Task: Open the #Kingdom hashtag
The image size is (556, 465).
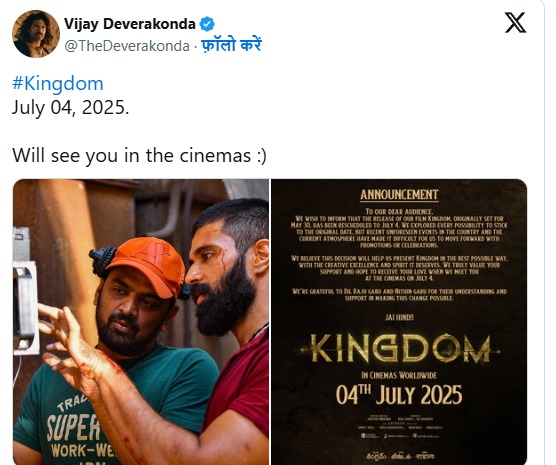Action: click(58, 84)
